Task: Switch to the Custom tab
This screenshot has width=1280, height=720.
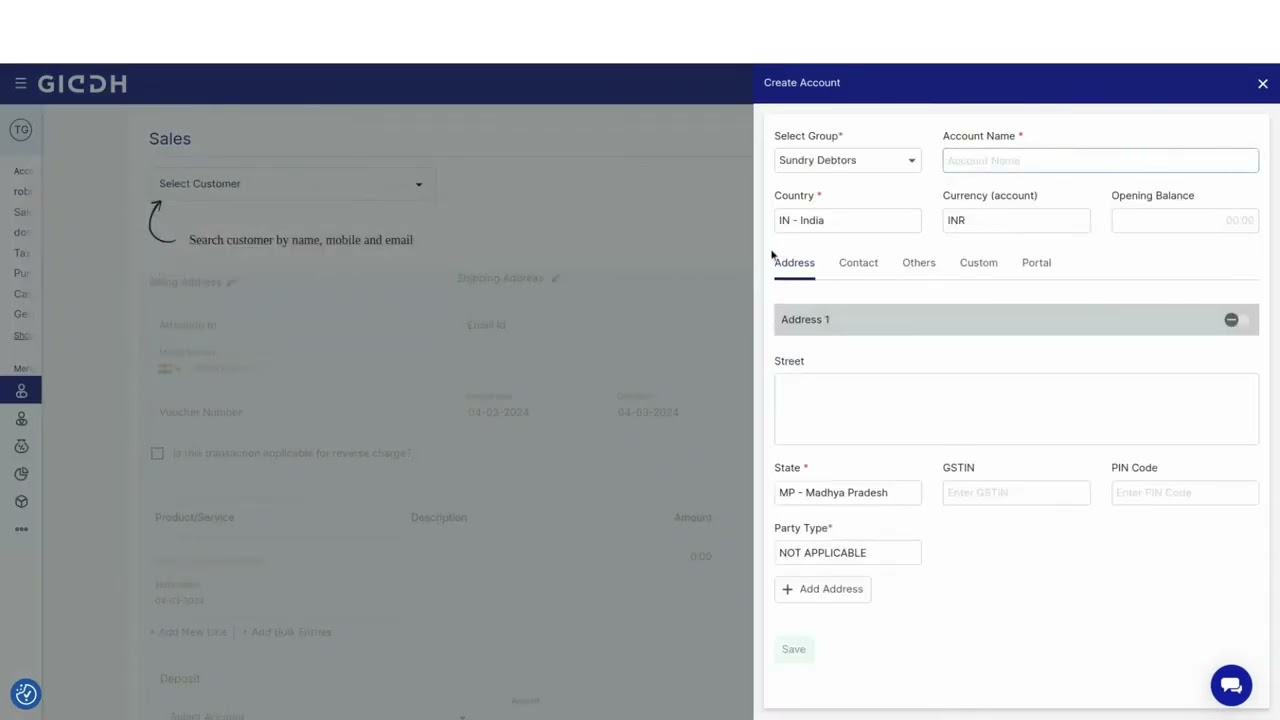Action: coord(978,263)
